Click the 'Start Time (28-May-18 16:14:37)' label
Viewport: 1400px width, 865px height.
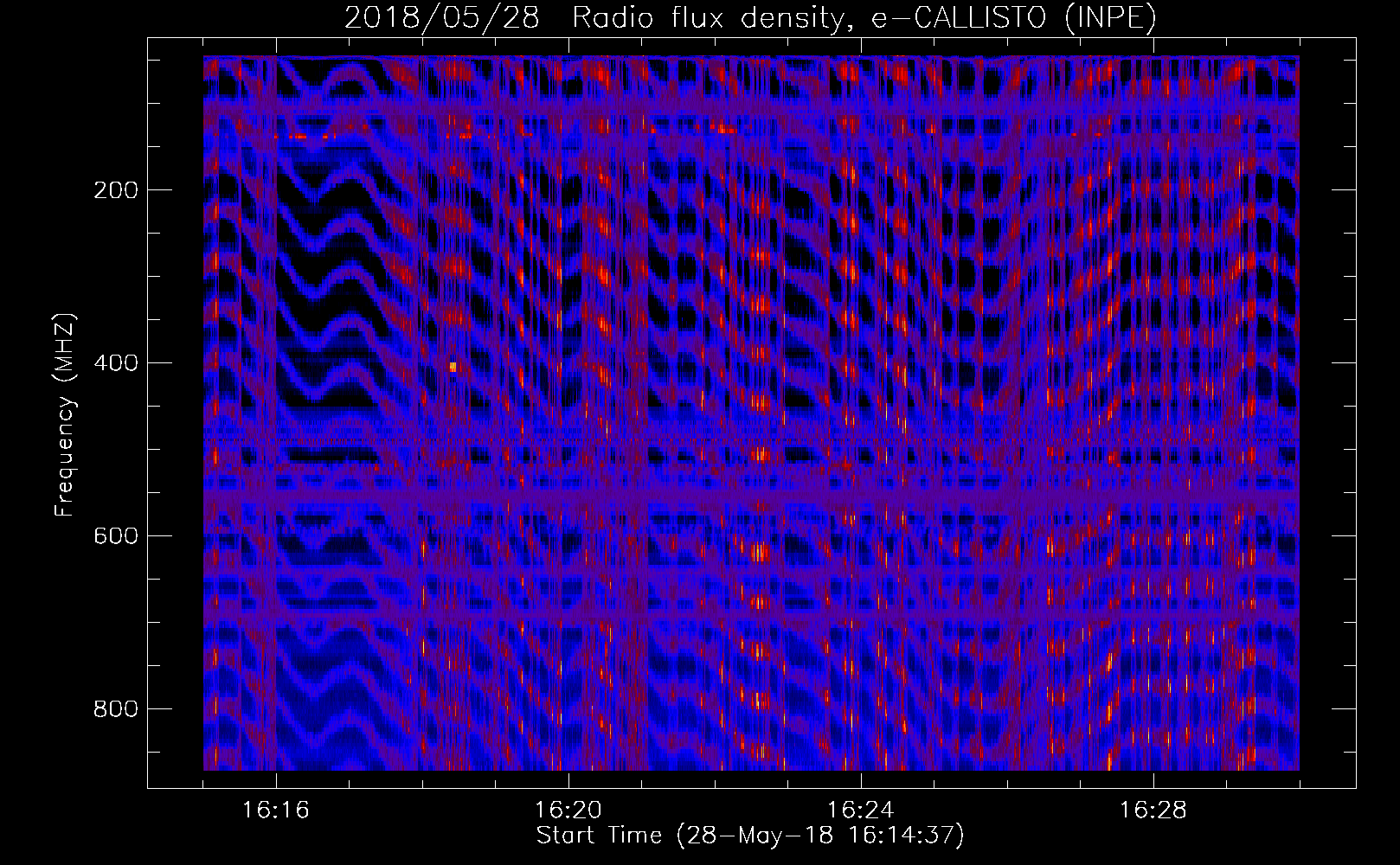tap(750, 836)
